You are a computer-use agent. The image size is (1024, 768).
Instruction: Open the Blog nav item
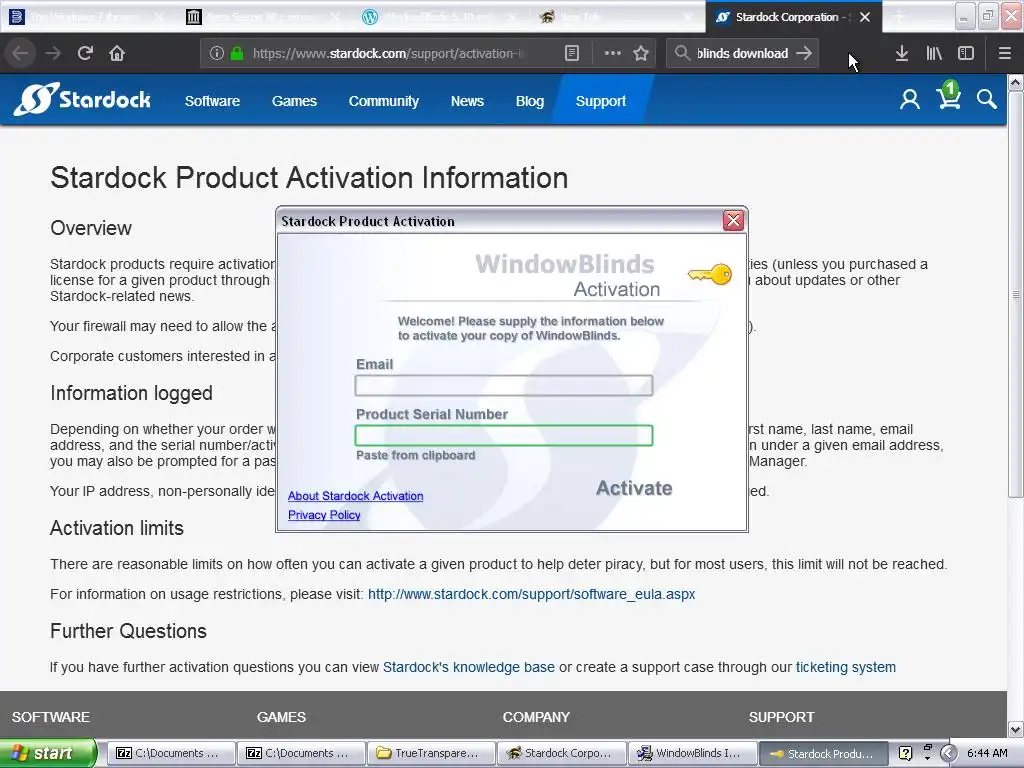530,101
